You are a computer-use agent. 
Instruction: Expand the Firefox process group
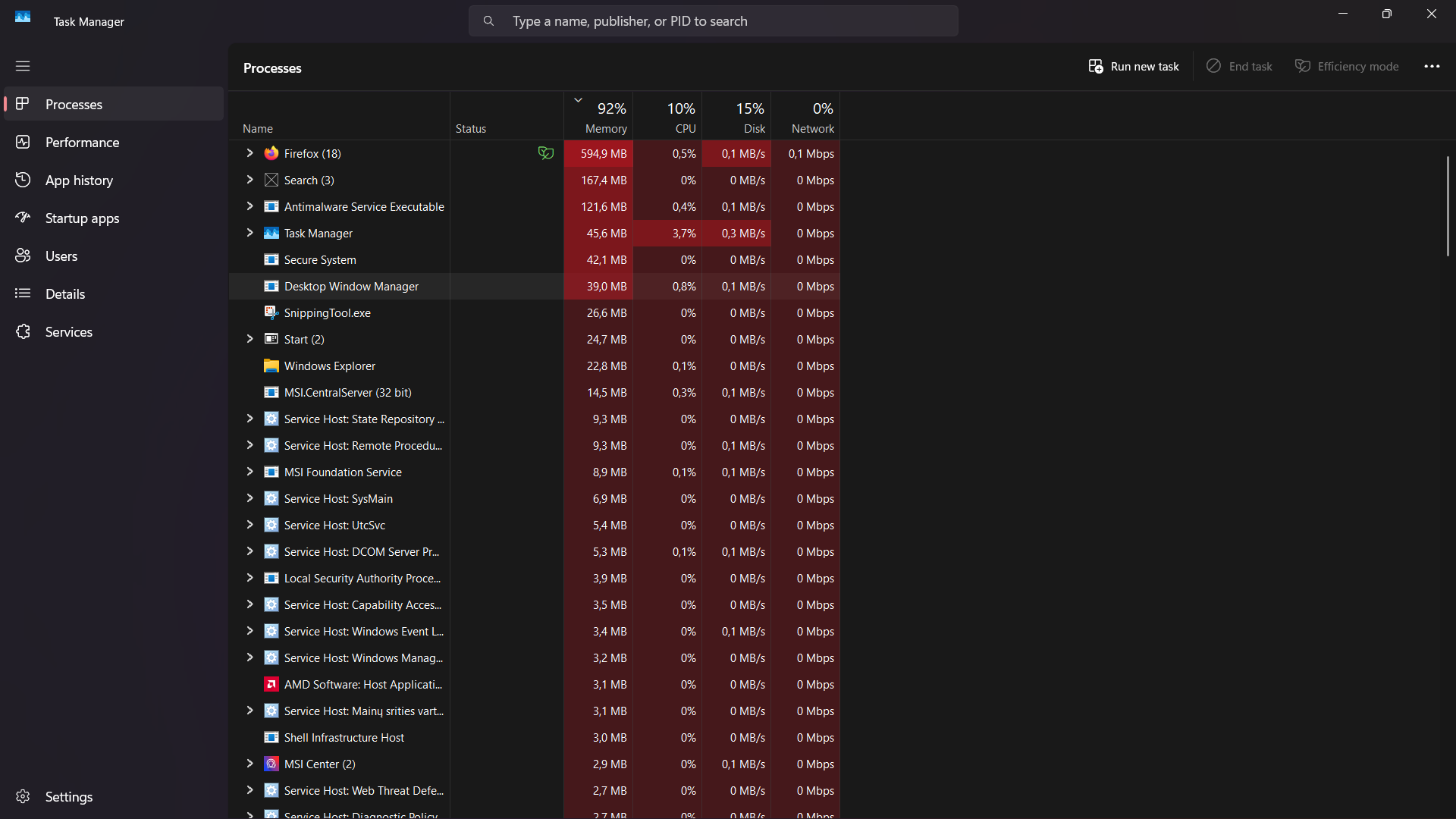[x=249, y=153]
